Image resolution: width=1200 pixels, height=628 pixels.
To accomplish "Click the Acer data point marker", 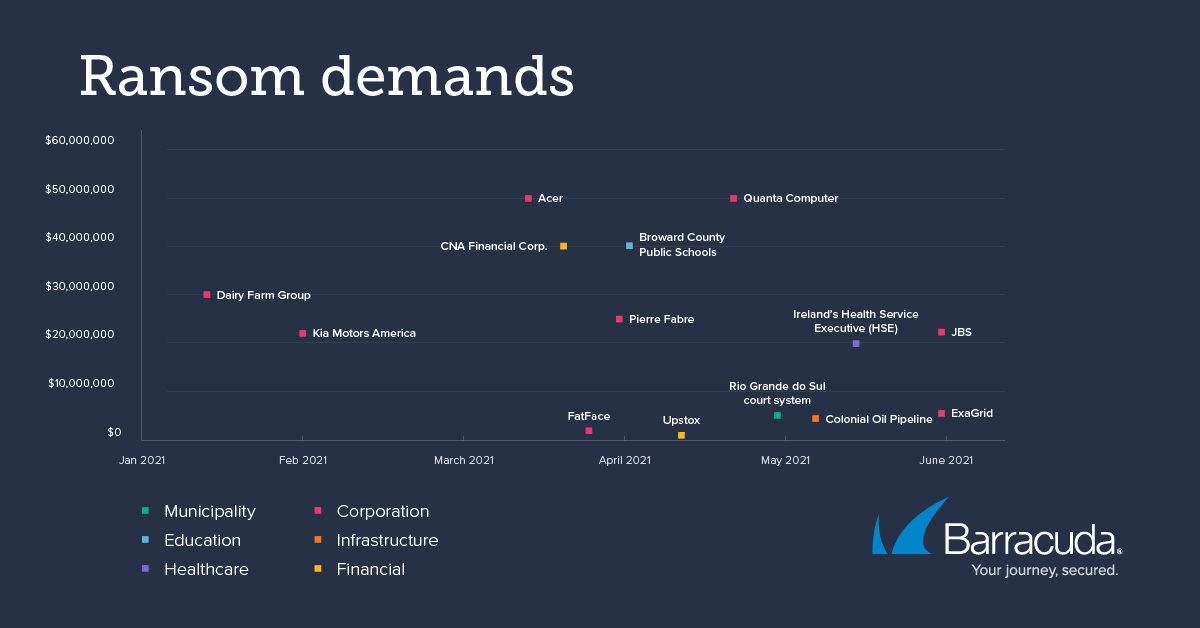I will [x=528, y=198].
